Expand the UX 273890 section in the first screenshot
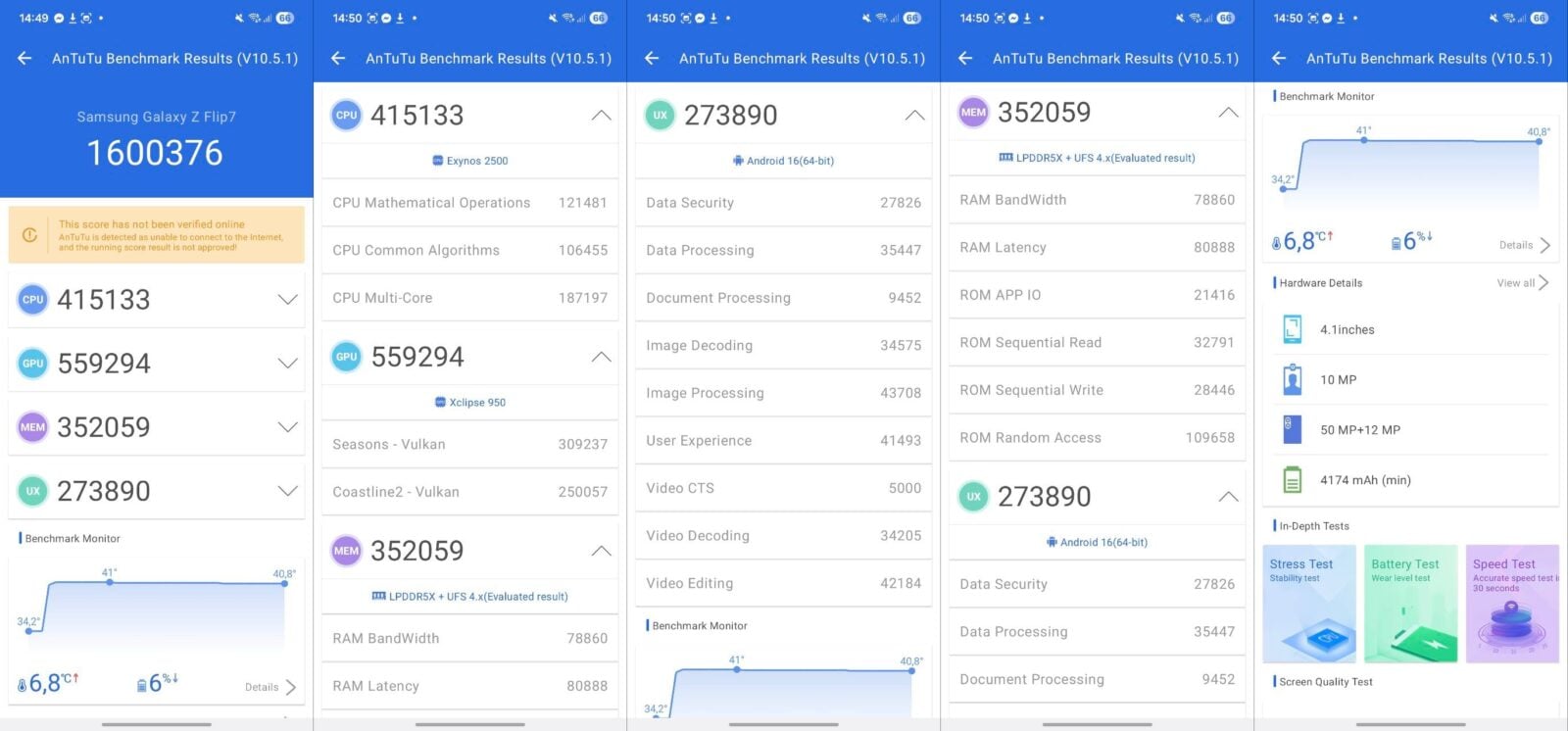The height and width of the screenshot is (731, 1568). tap(287, 491)
